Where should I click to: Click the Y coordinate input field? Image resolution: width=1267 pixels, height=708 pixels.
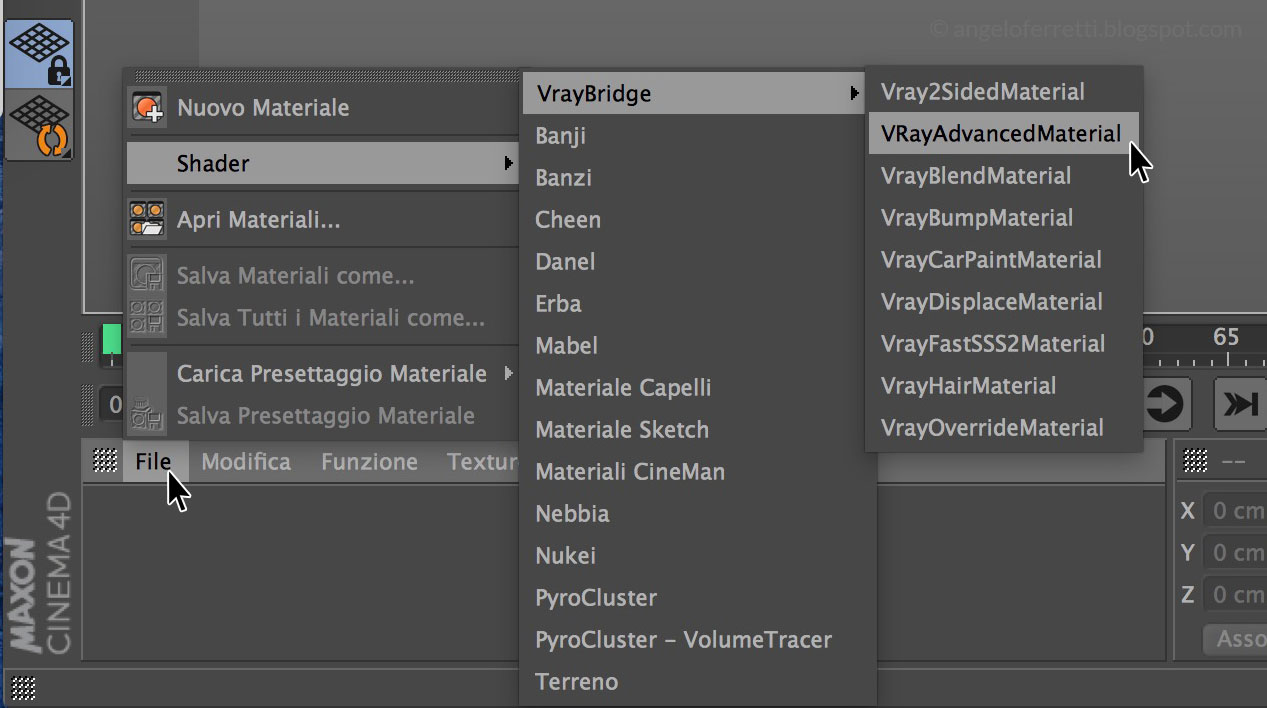click(1235, 553)
